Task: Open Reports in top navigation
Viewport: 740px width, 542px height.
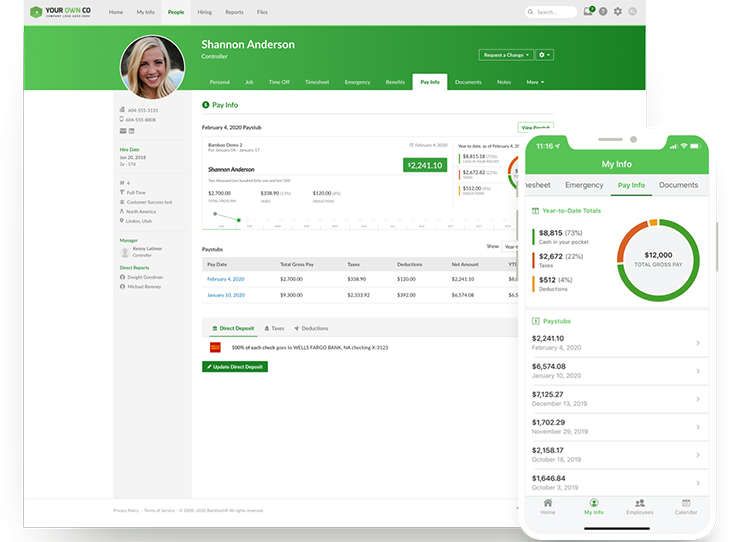Action: tap(234, 12)
